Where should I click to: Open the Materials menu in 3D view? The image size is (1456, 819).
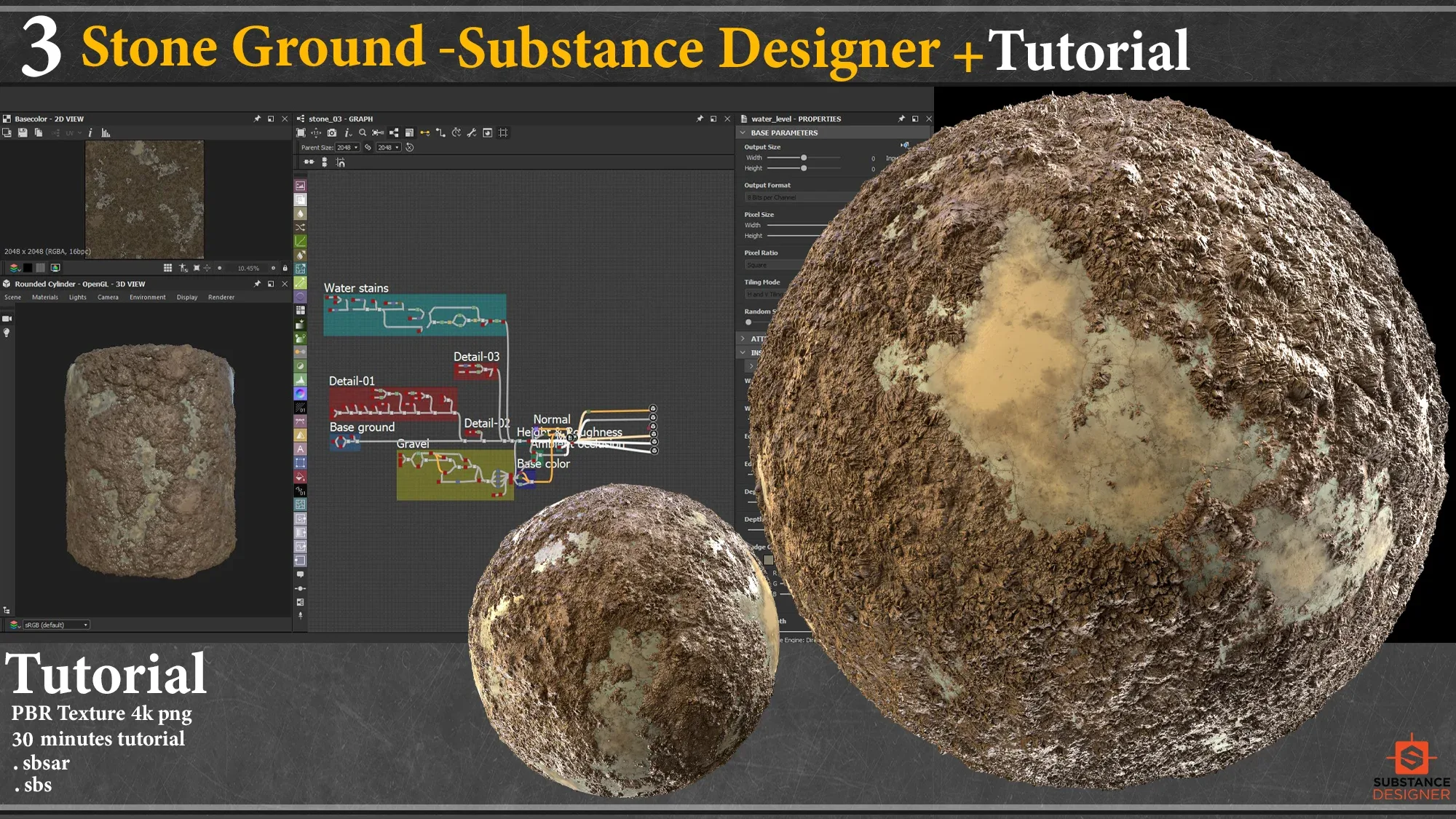45,297
